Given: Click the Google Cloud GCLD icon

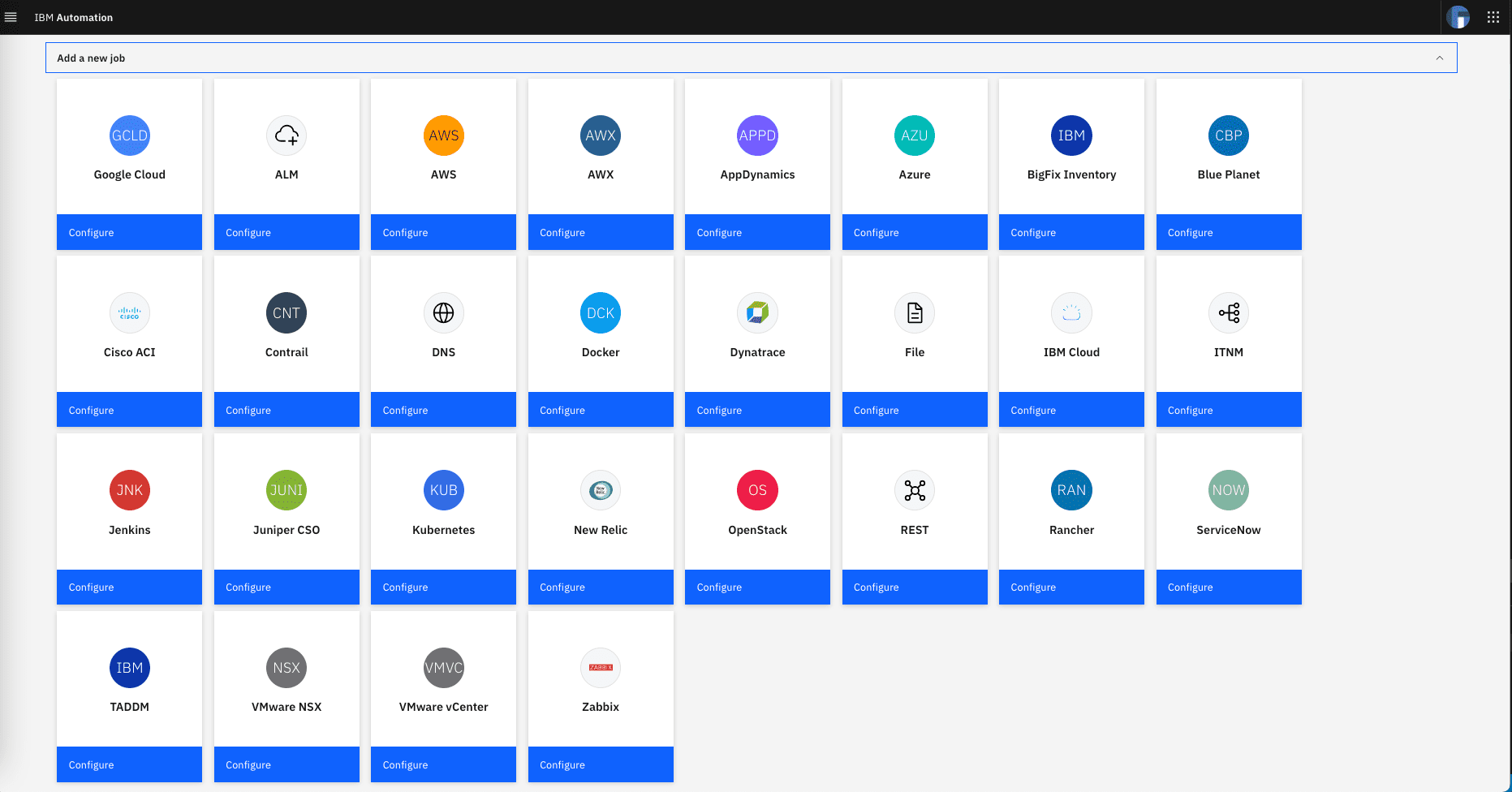Looking at the screenshot, I should [x=130, y=136].
